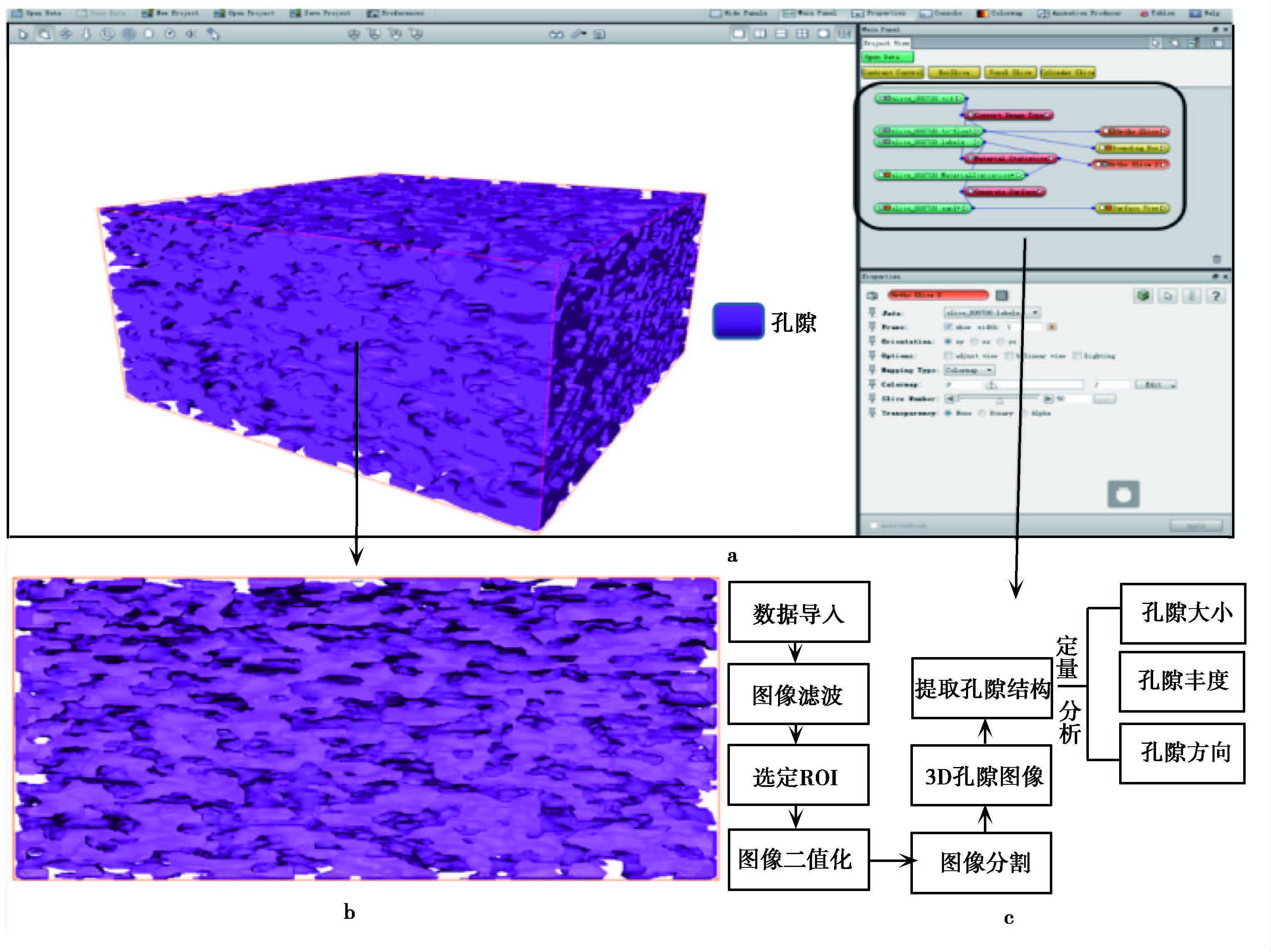This screenshot has height=952, width=1271.
Task: Toggle the Frame show checkbox
Action: pos(949,327)
